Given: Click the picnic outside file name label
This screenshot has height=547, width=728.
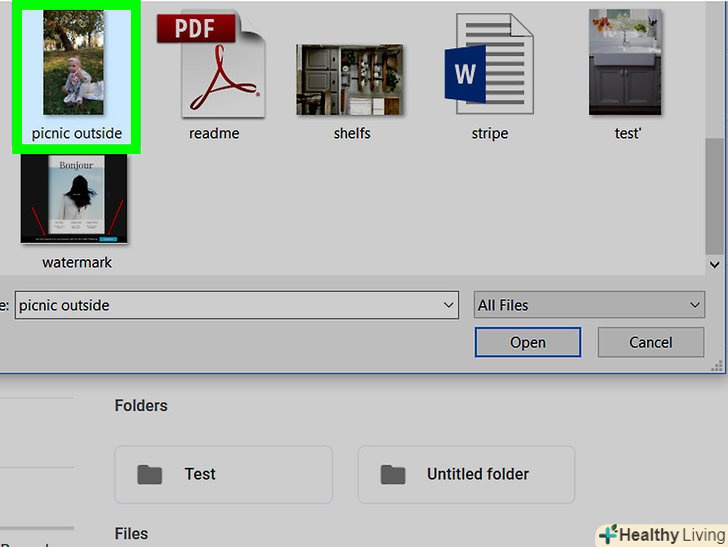Looking at the screenshot, I should coord(77,133).
